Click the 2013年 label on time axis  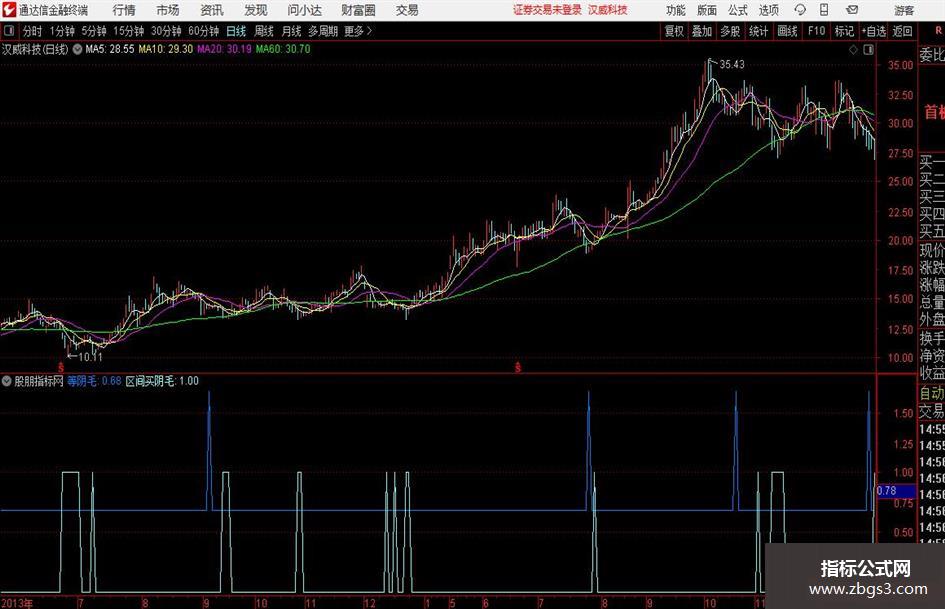(17, 603)
